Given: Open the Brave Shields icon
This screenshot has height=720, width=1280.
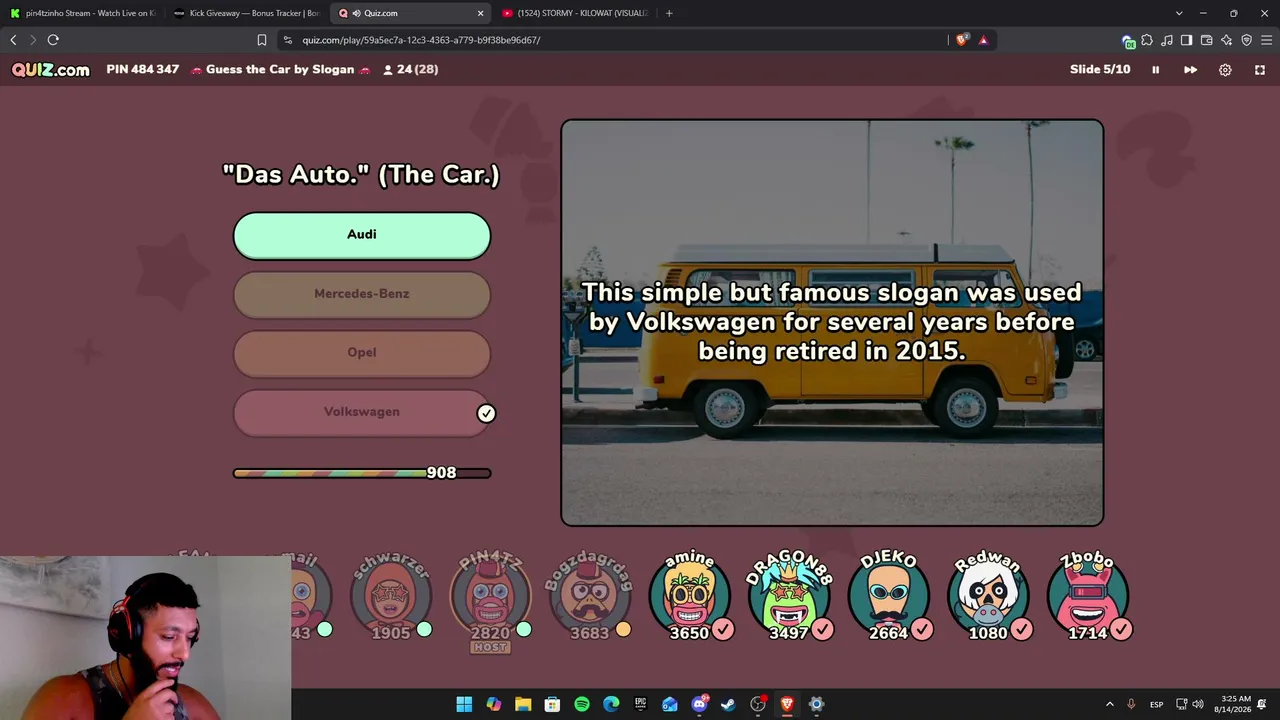Looking at the screenshot, I should [962, 40].
